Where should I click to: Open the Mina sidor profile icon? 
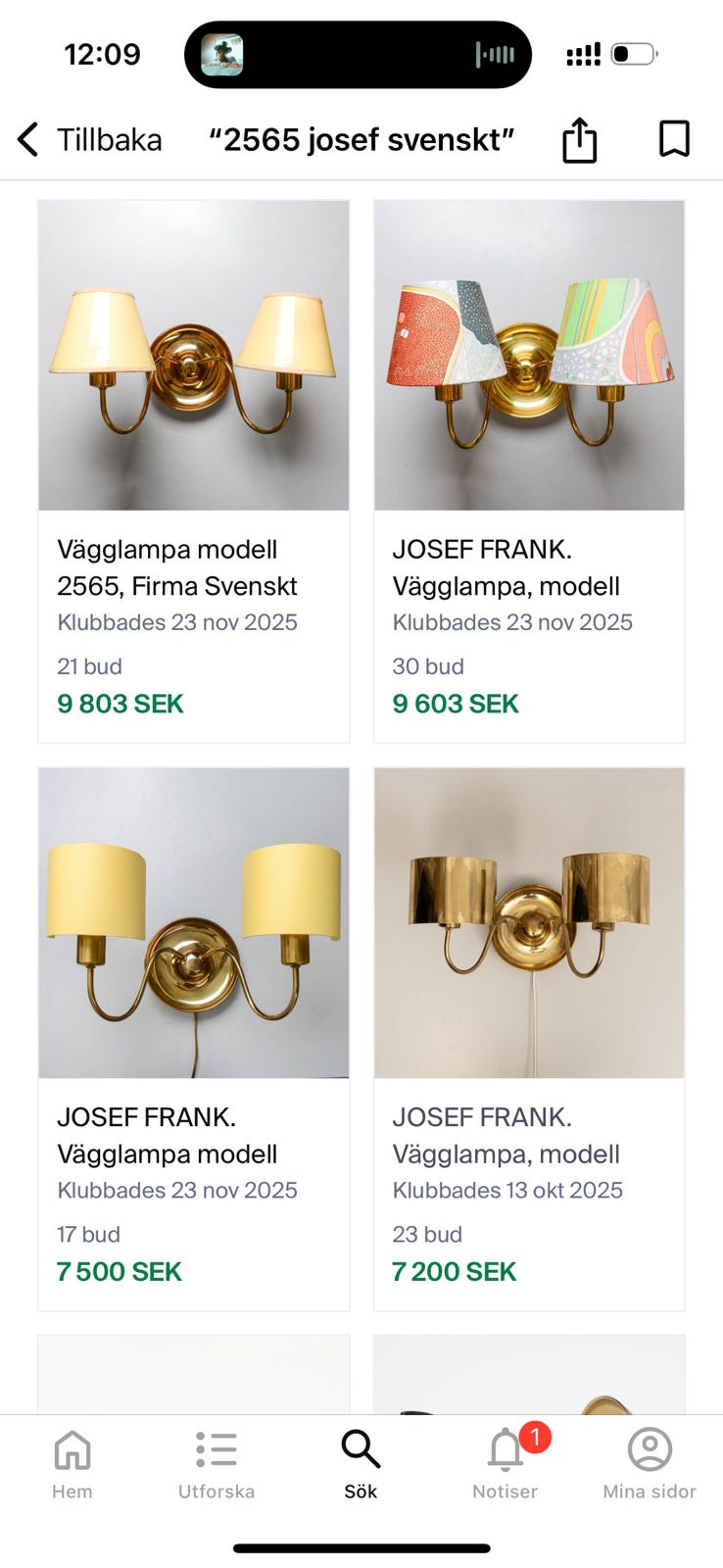point(650,1450)
